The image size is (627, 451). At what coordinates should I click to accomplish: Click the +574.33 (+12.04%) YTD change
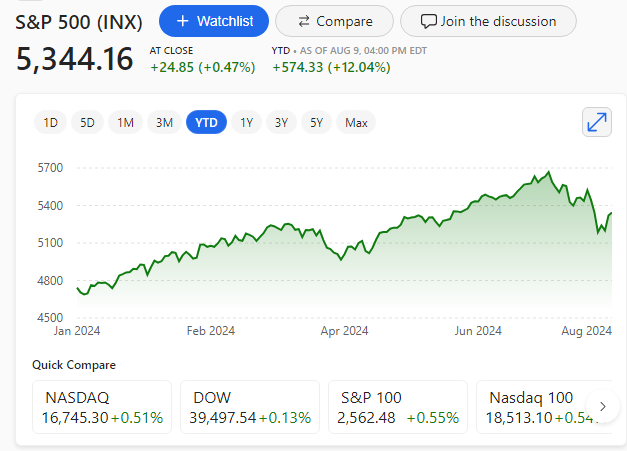click(331, 67)
